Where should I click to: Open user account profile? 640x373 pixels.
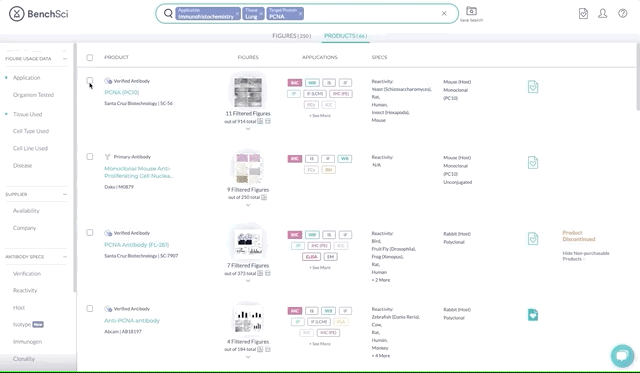[602, 13]
